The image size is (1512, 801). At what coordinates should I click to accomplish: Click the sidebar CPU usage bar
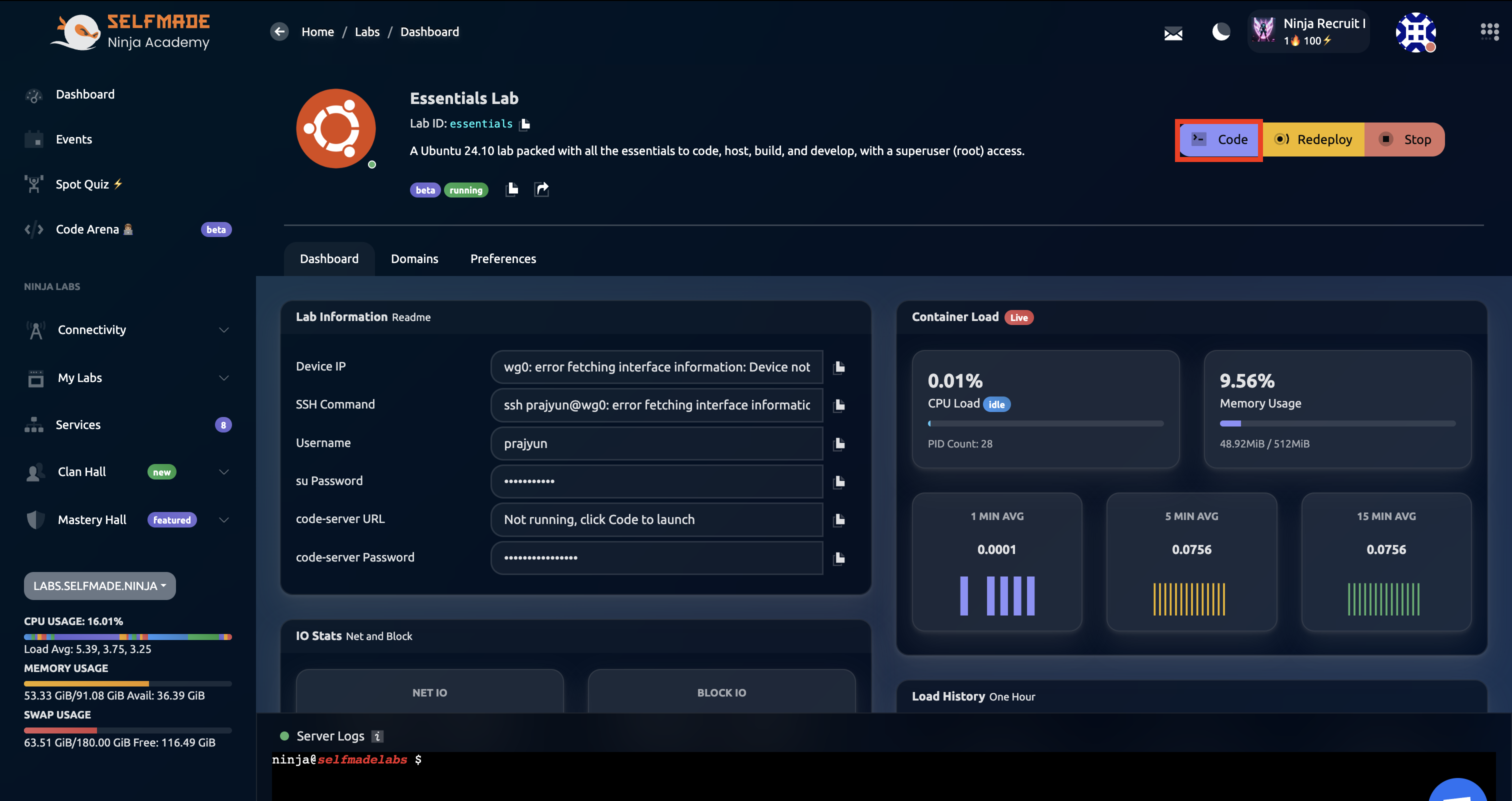coord(128,637)
